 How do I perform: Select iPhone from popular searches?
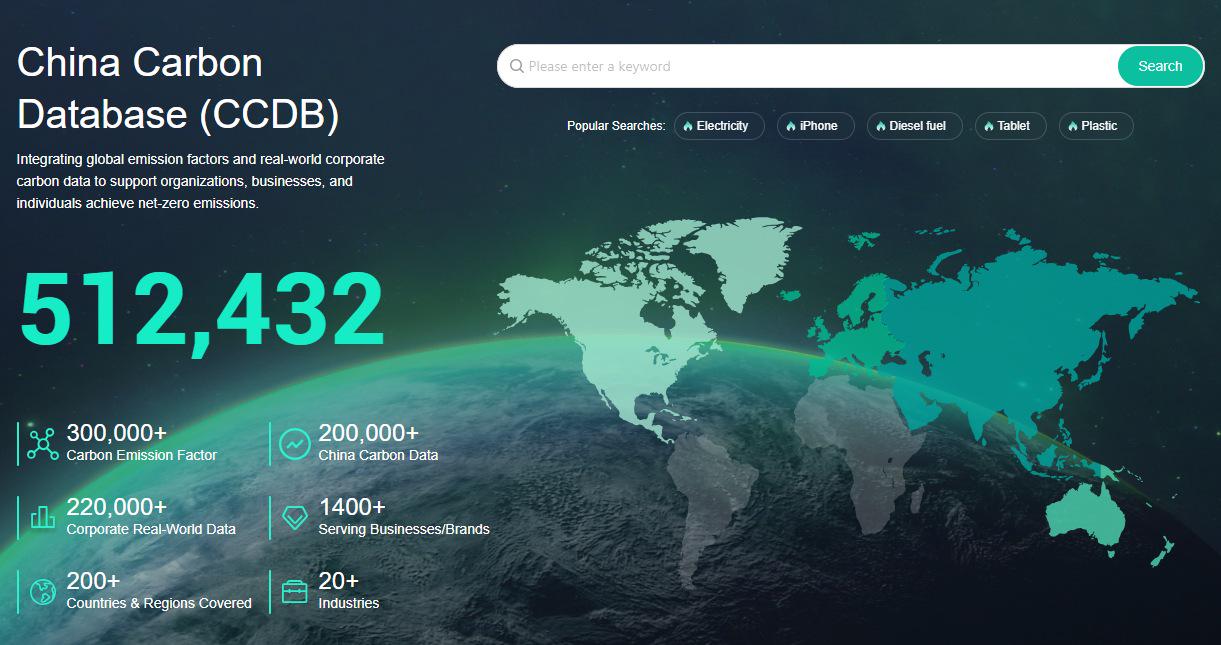tap(816, 126)
